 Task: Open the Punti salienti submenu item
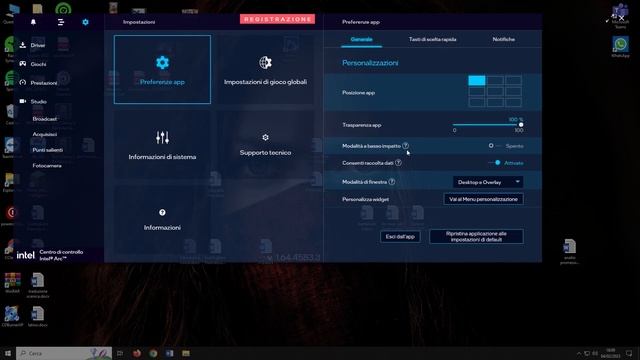[48, 150]
